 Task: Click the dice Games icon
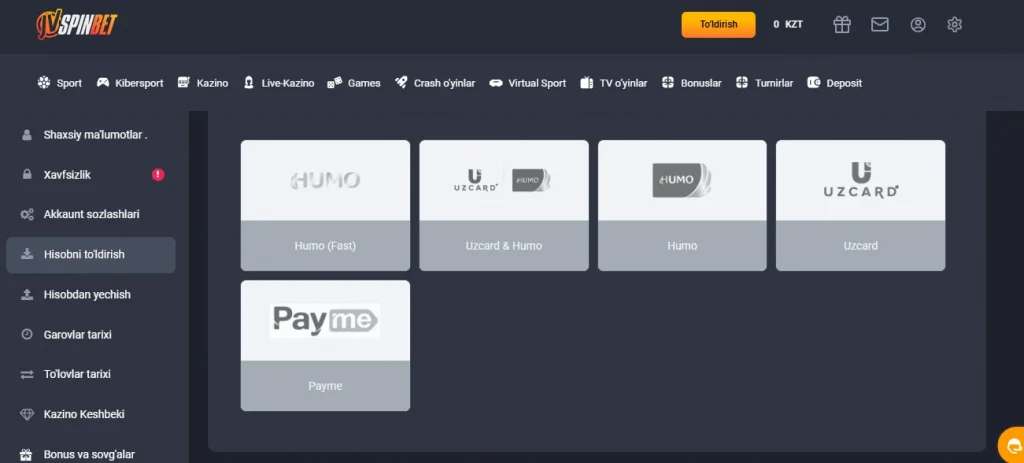coord(334,83)
